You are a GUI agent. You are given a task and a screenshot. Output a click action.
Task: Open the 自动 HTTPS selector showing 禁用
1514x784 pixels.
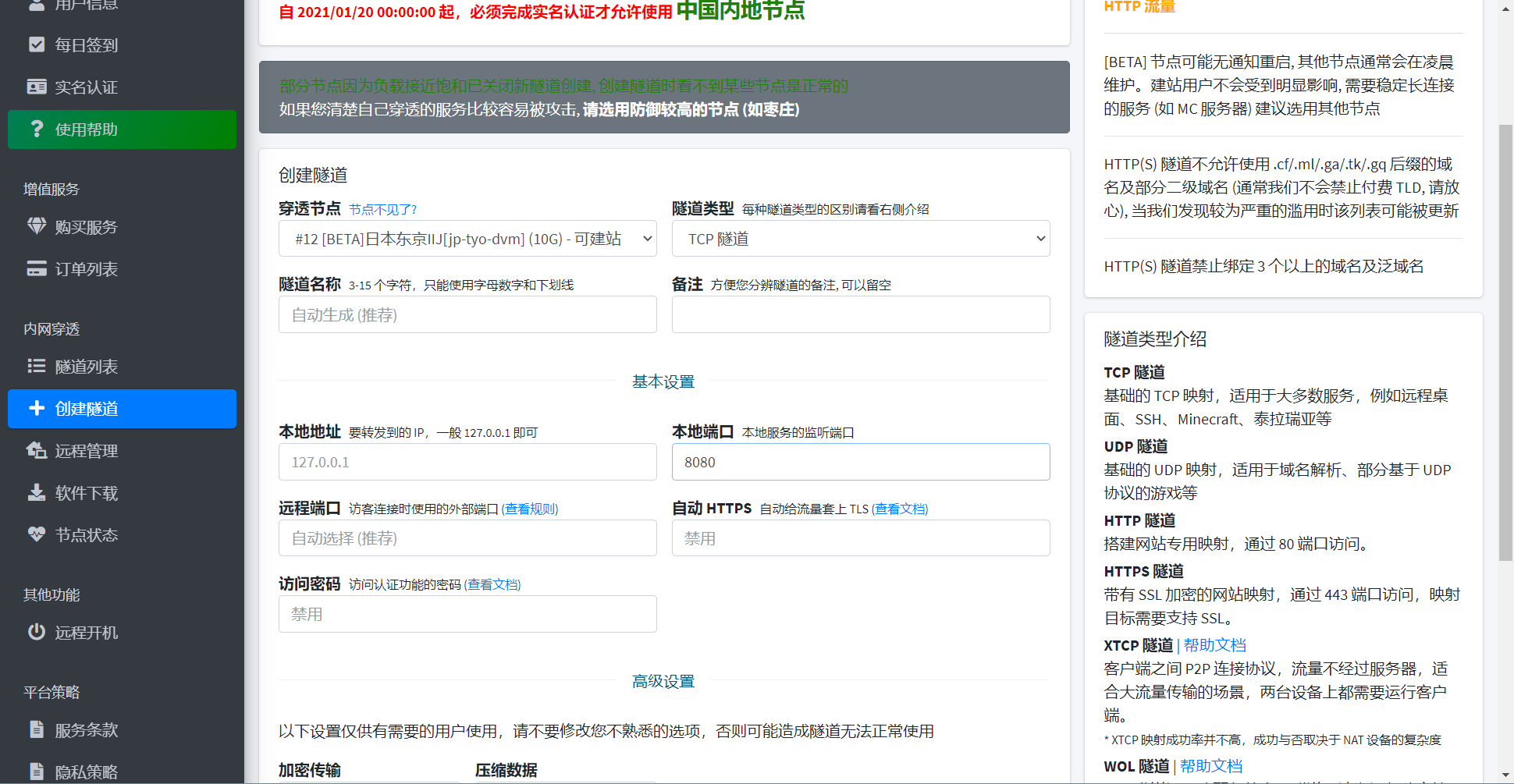pyautogui.click(x=860, y=537)
